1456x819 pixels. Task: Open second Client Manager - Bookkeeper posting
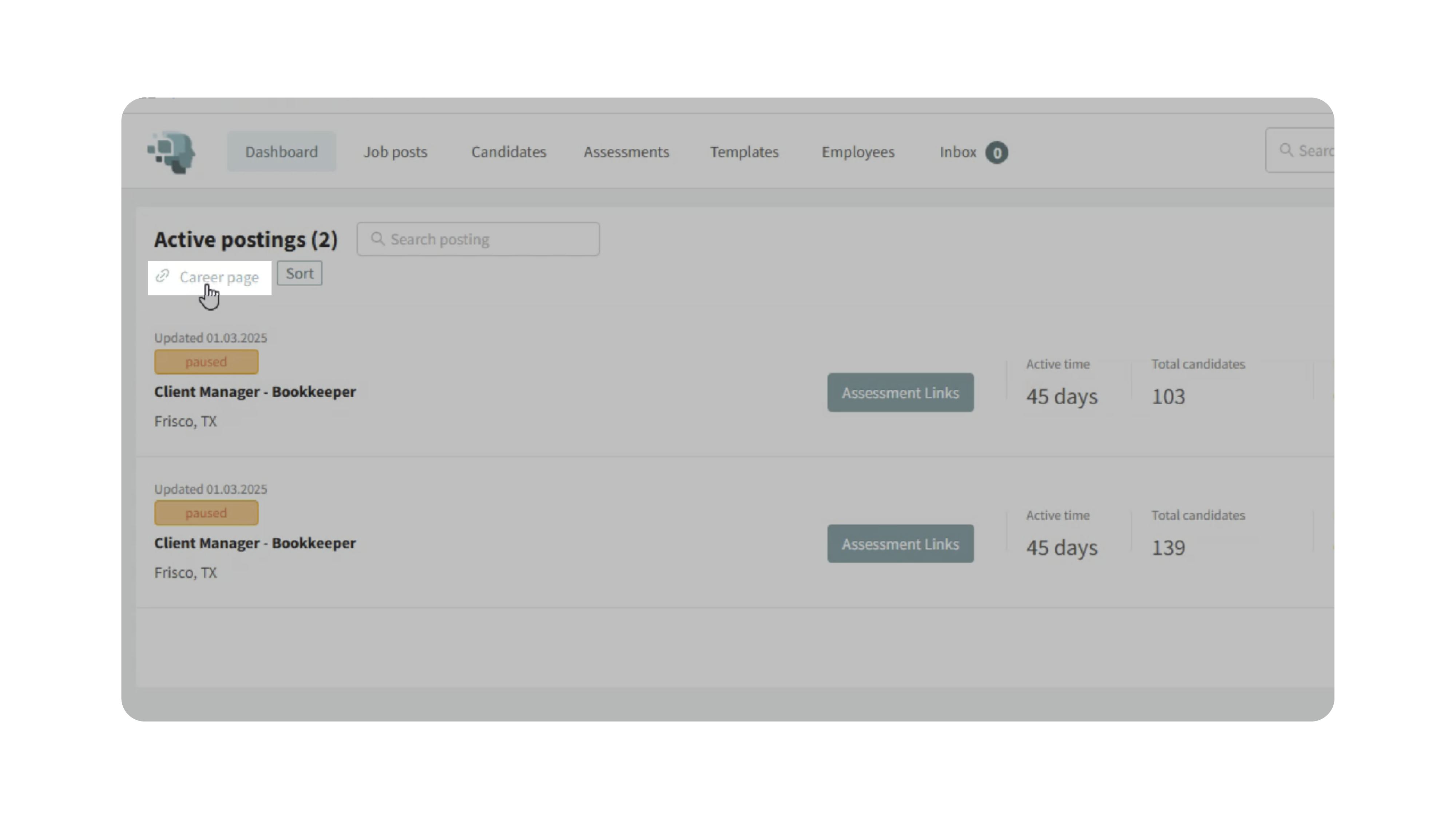point(255,543)
